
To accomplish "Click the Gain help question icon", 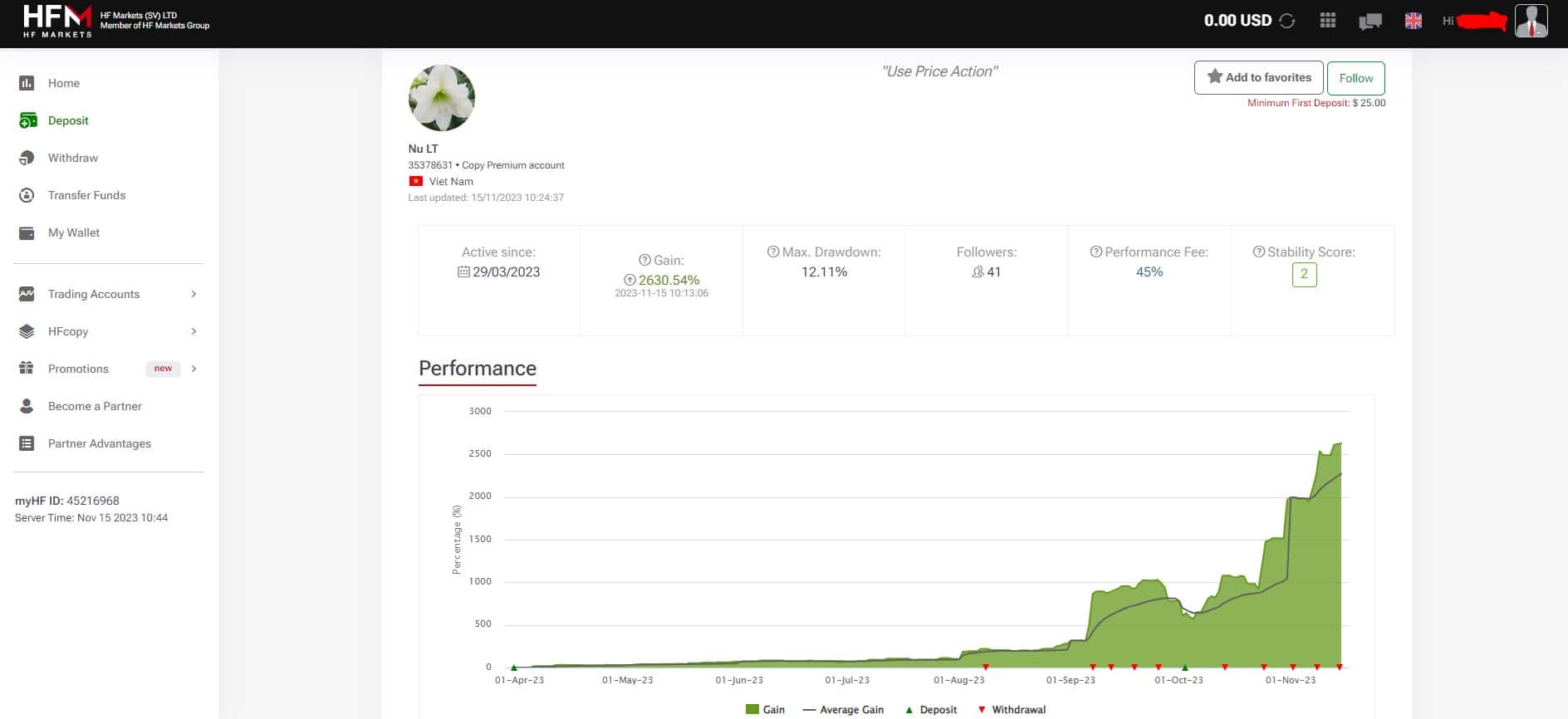I will [x=644, y=260].
